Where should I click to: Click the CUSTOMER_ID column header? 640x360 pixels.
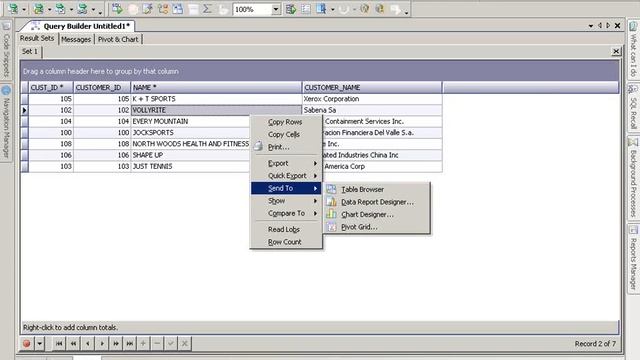tap(102, 87)
